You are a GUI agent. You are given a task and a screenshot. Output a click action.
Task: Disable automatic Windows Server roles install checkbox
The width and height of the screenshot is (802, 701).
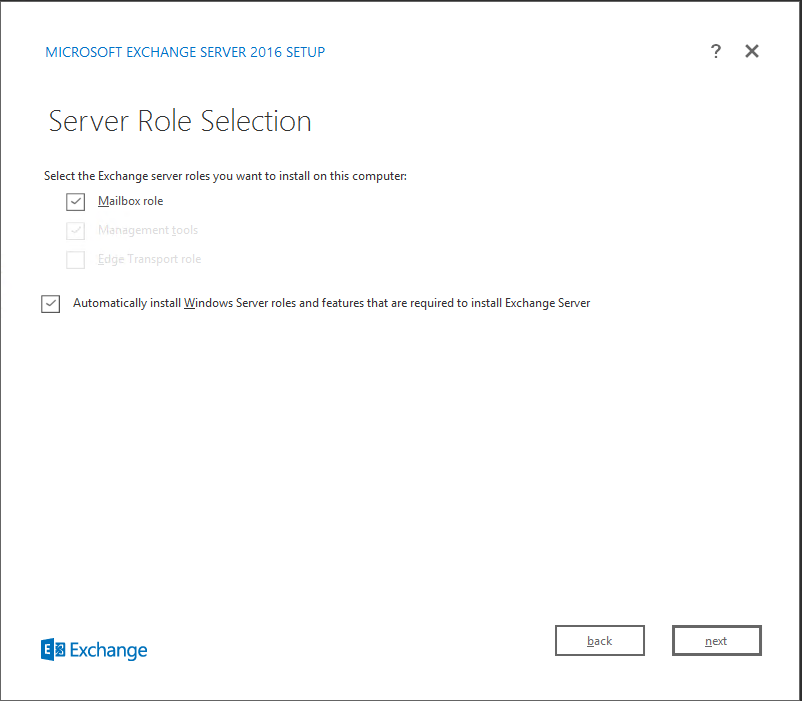coord(51,304)
